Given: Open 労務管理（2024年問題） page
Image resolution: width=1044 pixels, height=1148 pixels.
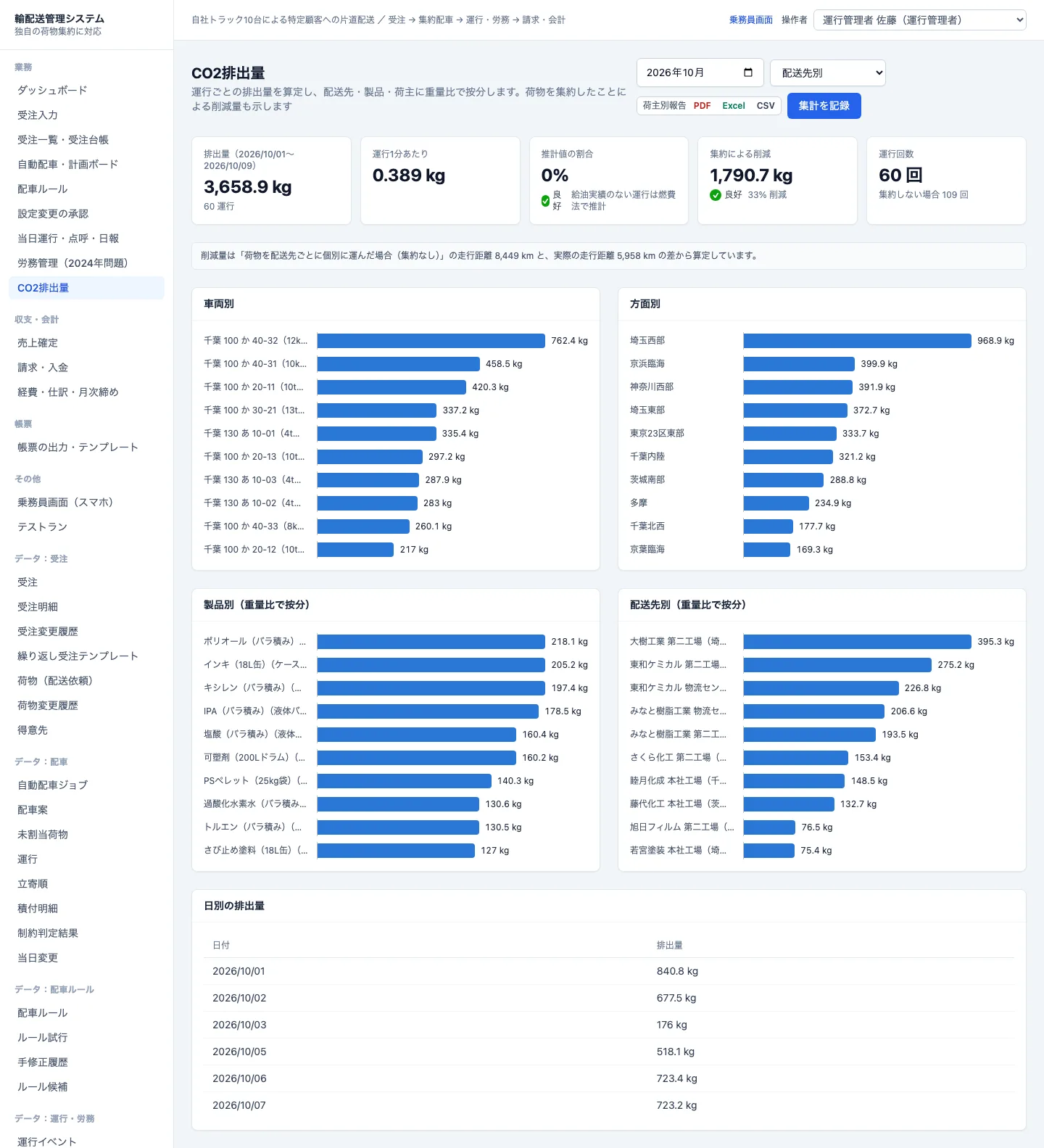Looking at the screenshot, I should pyautogui.click(x=86, y=263).
